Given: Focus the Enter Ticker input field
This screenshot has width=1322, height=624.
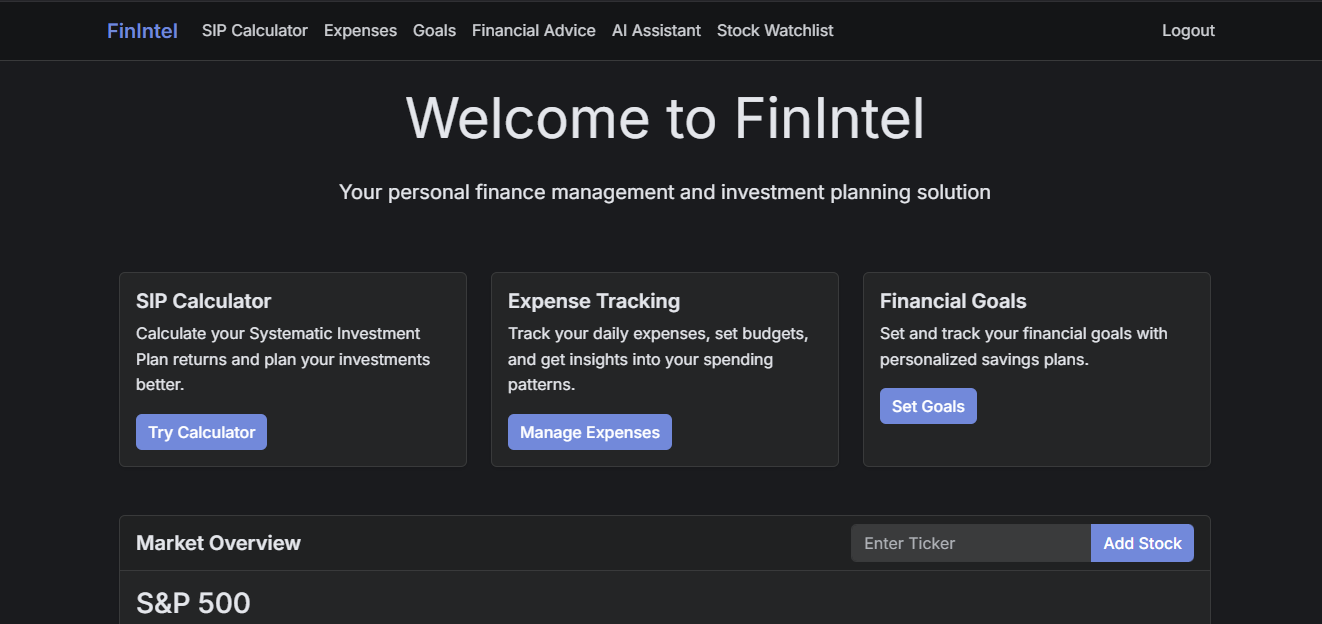Looking at the screenshot, I should [970, 543].
